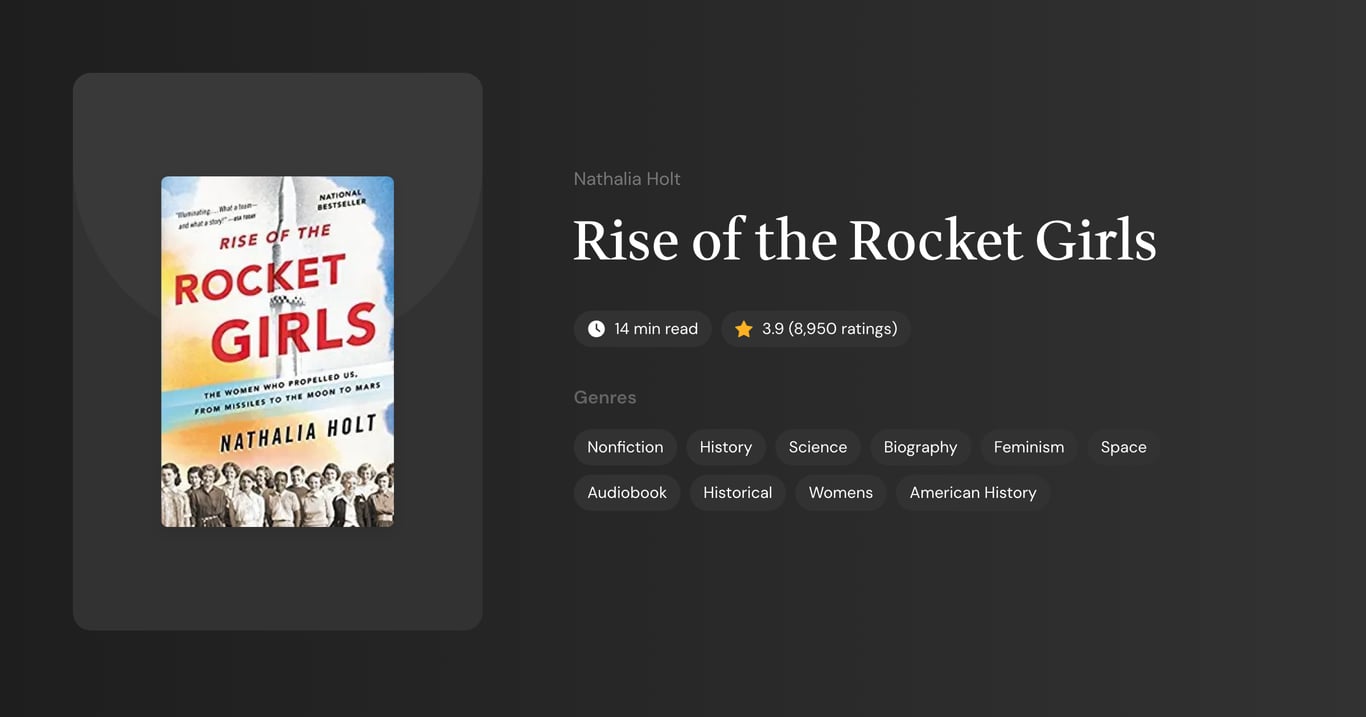Click the rounded card containing the cover
Image resolution: width=1366 pixels, height=717 pixels.
[277, 351]
